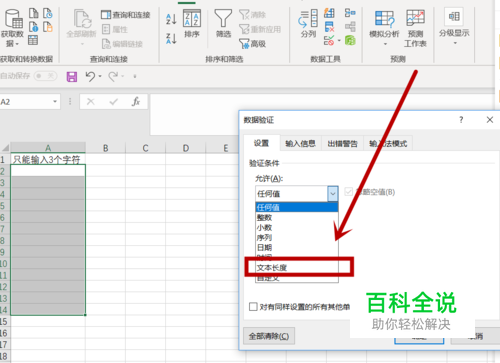The width and height of the screenshot is (500, 363).
Task: Click the purple Save icon
Action: [72, 77]
